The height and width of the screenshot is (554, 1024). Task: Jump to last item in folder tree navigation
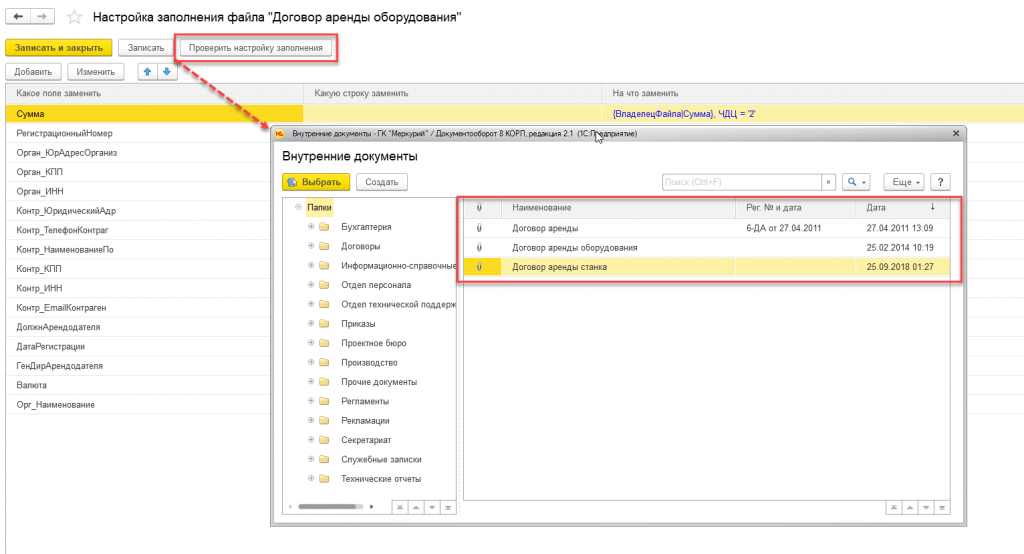tap(448, 508)
